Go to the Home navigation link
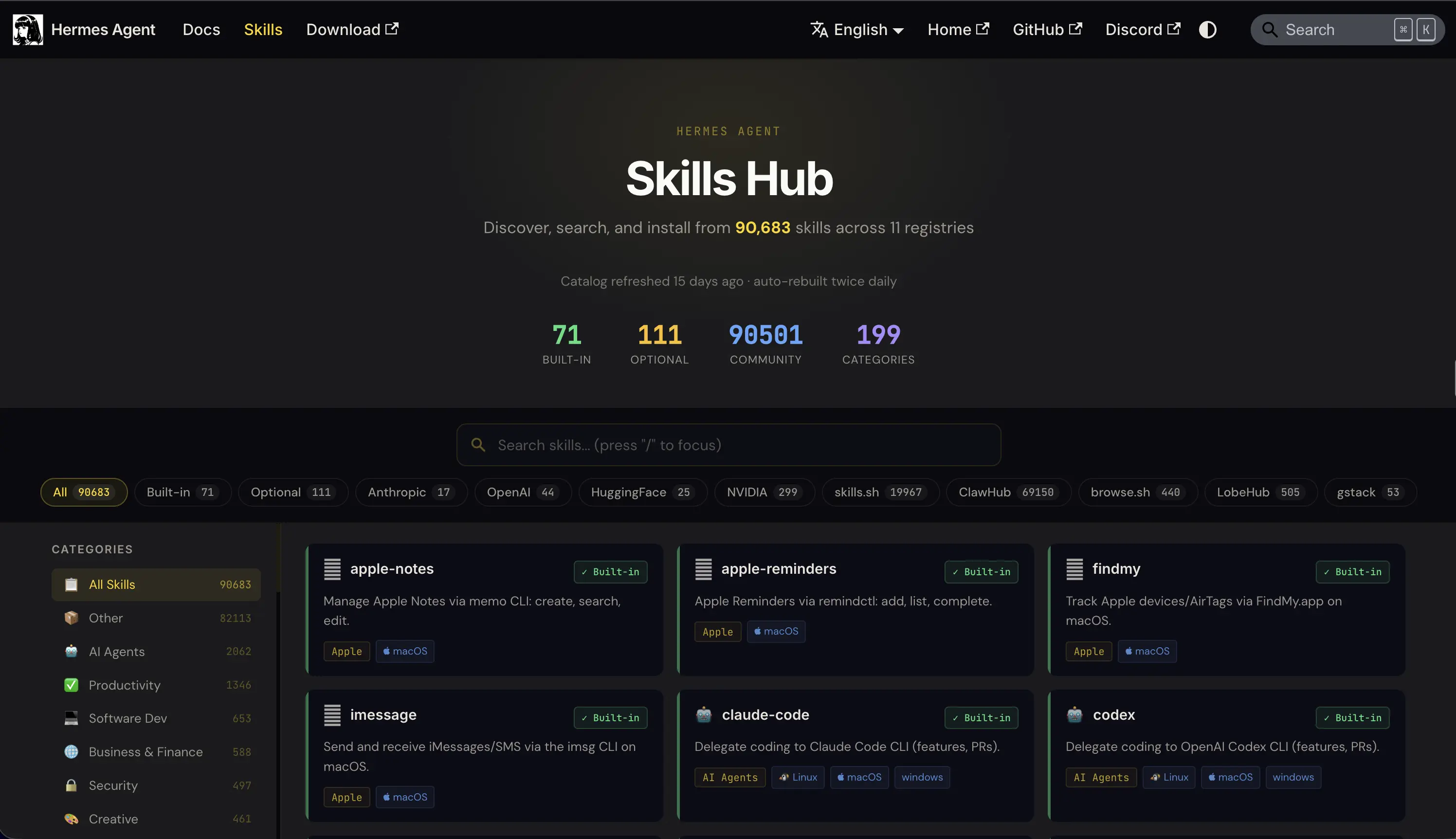1456x839 pixels. pos(958,29)
